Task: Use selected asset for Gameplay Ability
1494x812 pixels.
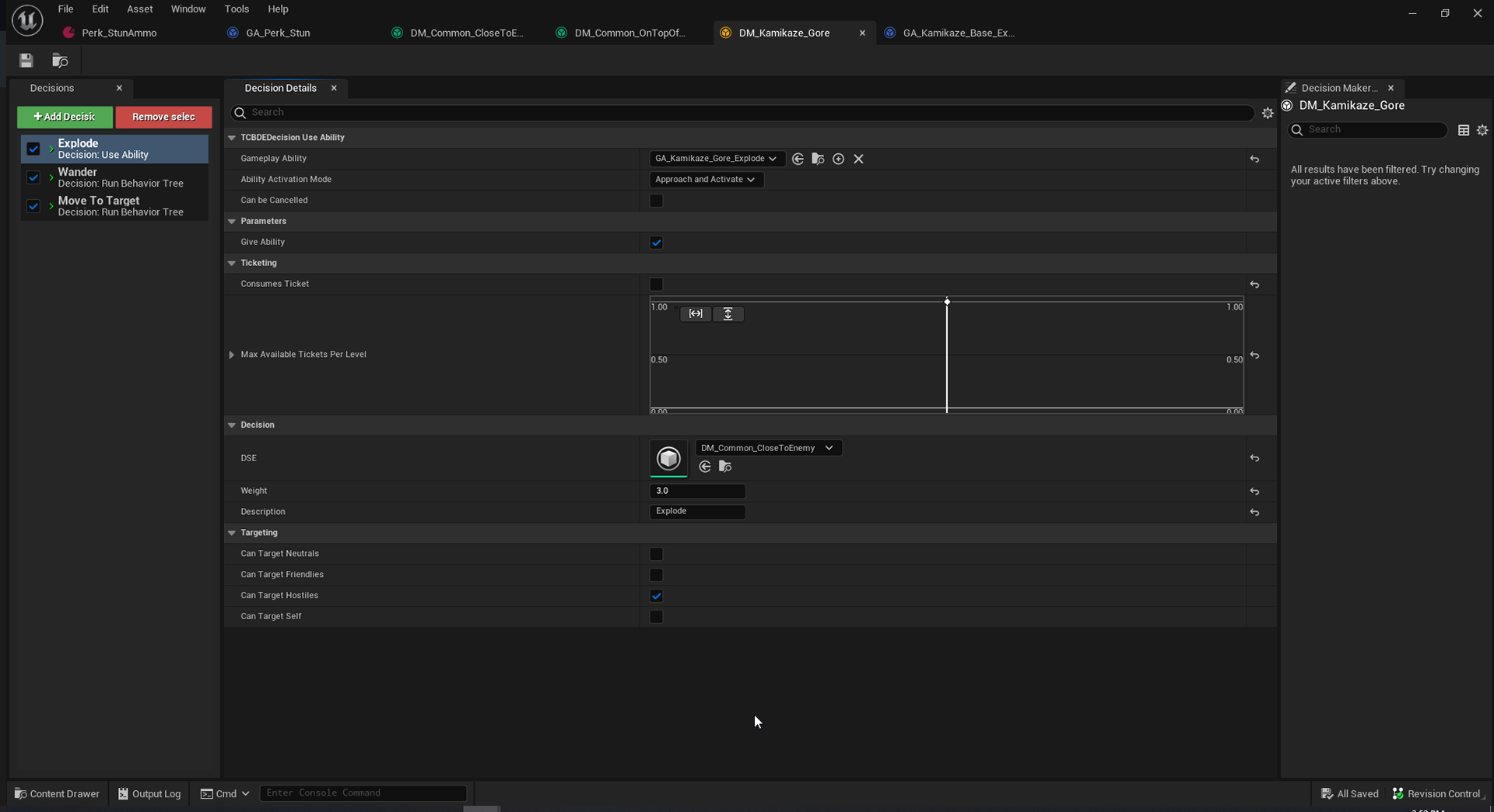Action: [x=798, y=159]
